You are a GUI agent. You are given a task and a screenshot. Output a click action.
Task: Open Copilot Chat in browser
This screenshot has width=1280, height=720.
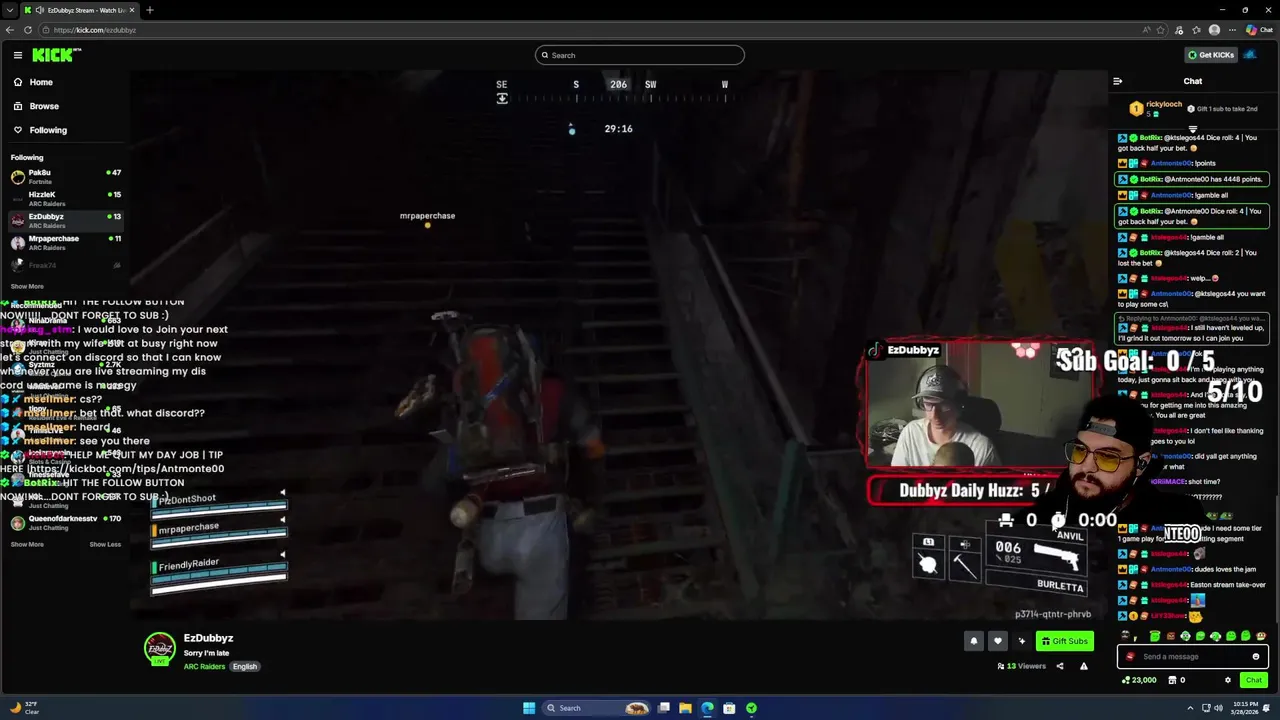point(1259,30)
